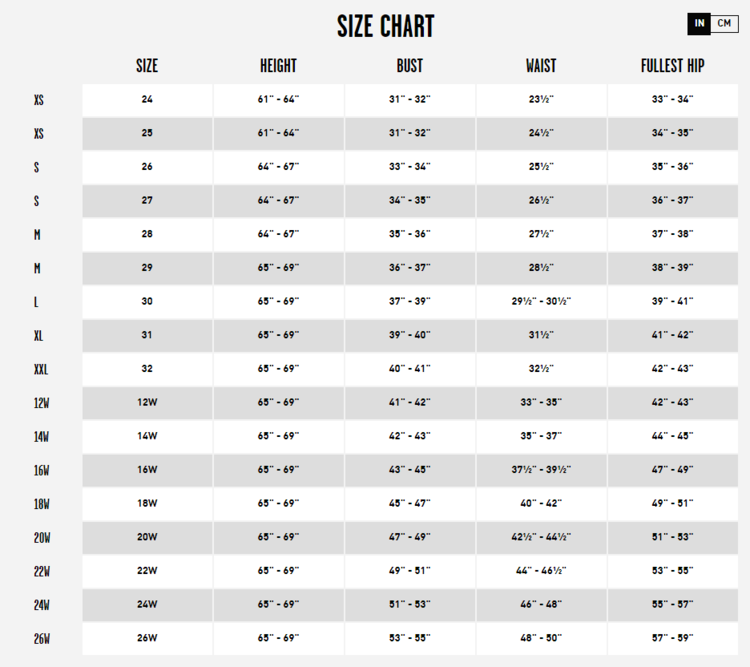Click the XXL row label

pos(40,369)
